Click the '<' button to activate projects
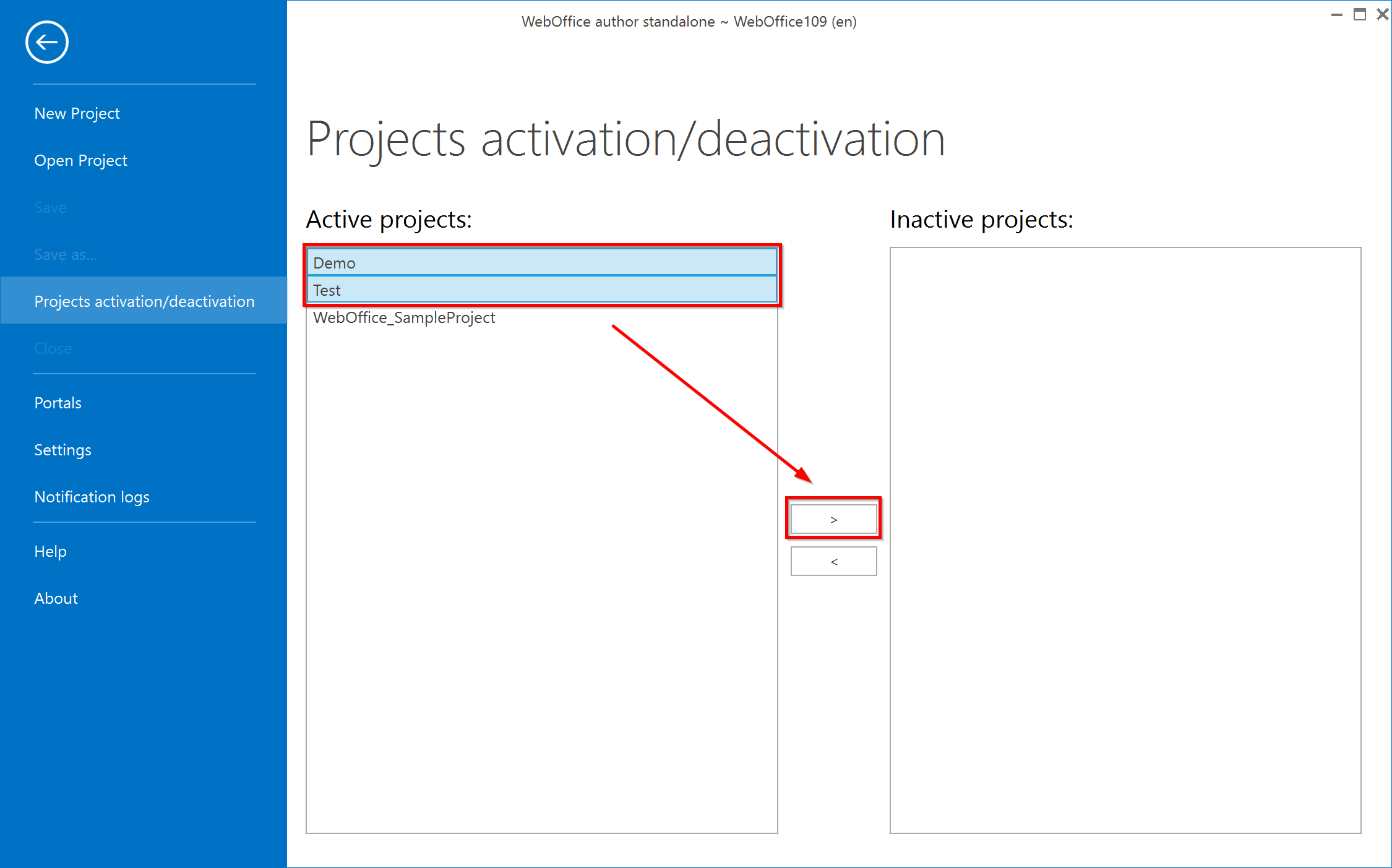Screen dimensions: 1392x868 point(833,561)
